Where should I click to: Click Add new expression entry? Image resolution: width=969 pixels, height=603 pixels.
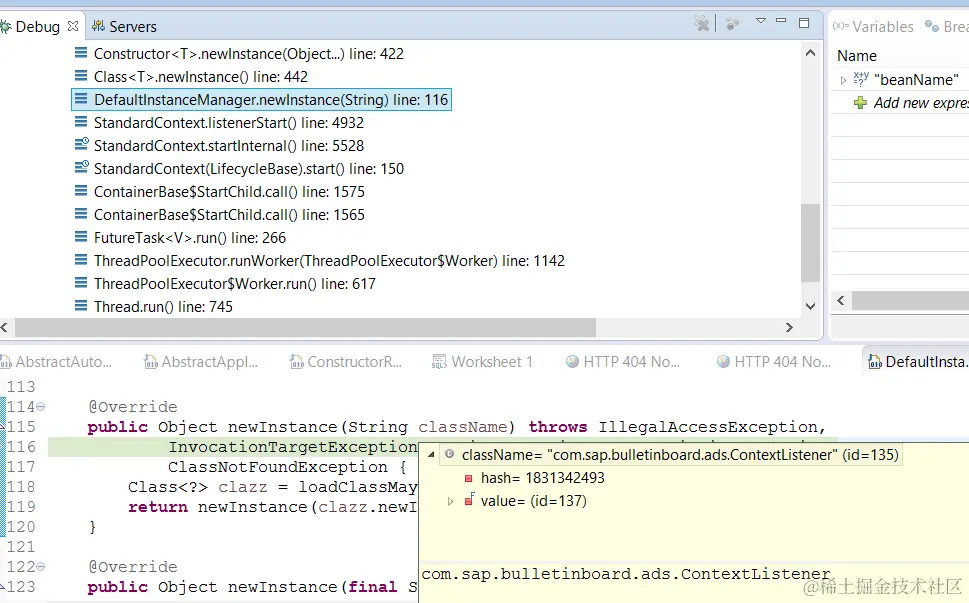(x=921, y=103)
